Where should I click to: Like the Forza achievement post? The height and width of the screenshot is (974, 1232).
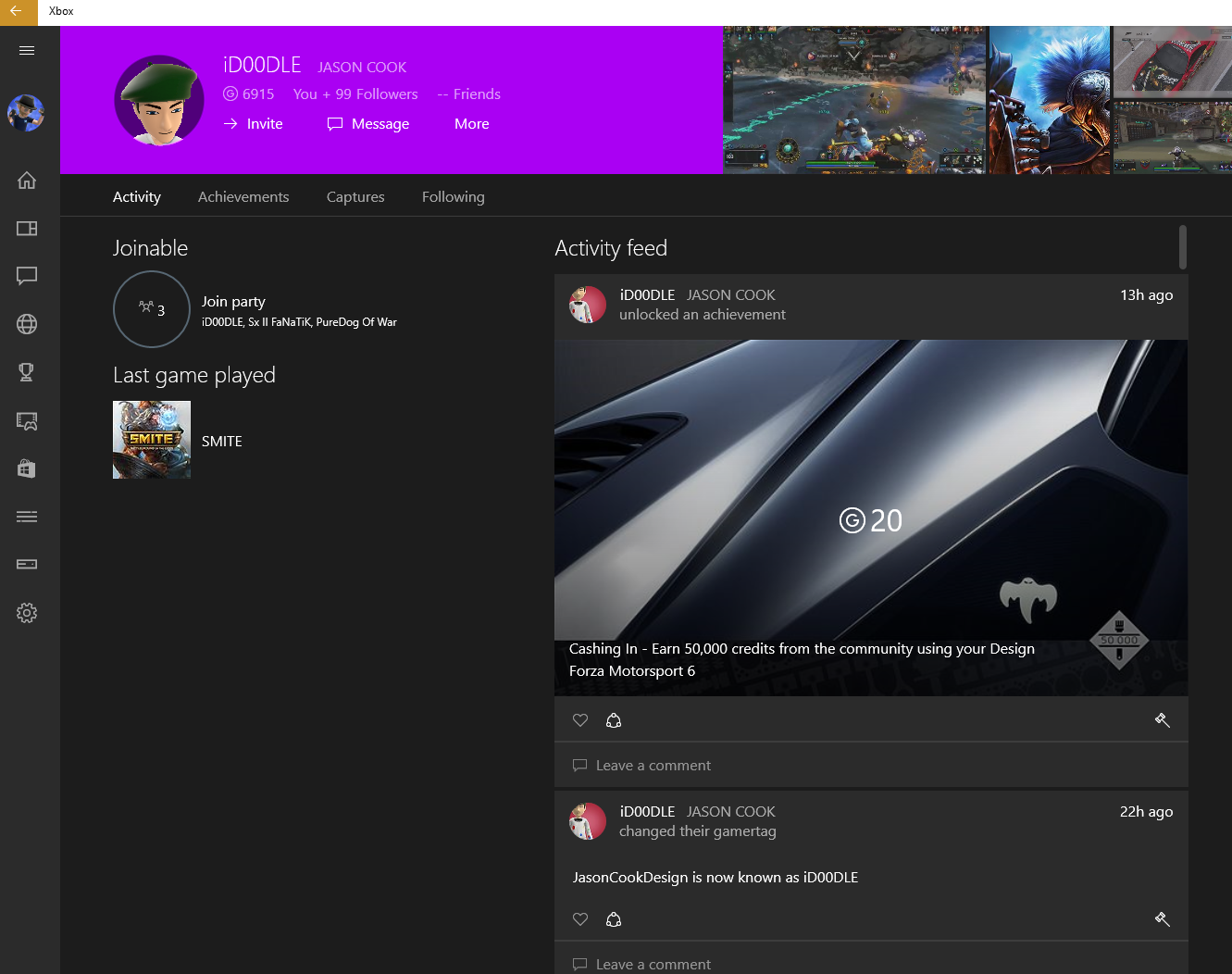coord(580,720)
